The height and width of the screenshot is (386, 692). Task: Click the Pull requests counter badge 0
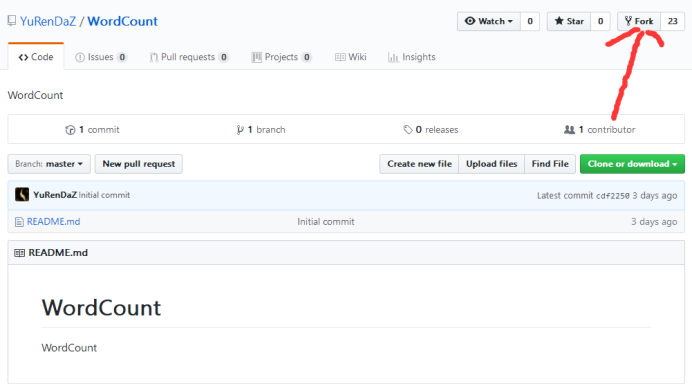click(224, 57)
